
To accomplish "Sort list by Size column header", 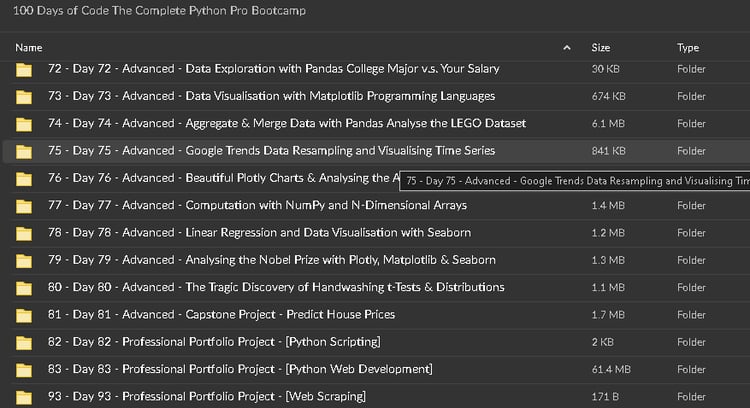I will [x=601, y=47].
